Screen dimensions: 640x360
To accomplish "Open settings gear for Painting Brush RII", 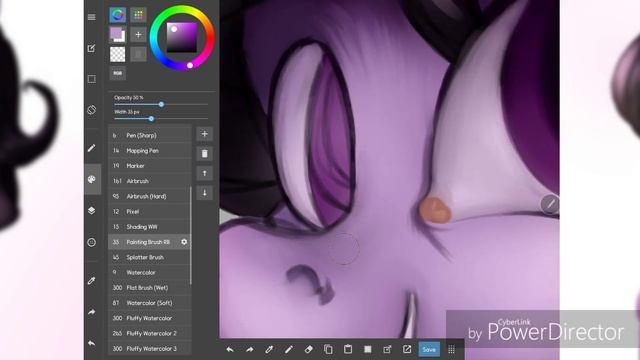I will pos(184,242).
